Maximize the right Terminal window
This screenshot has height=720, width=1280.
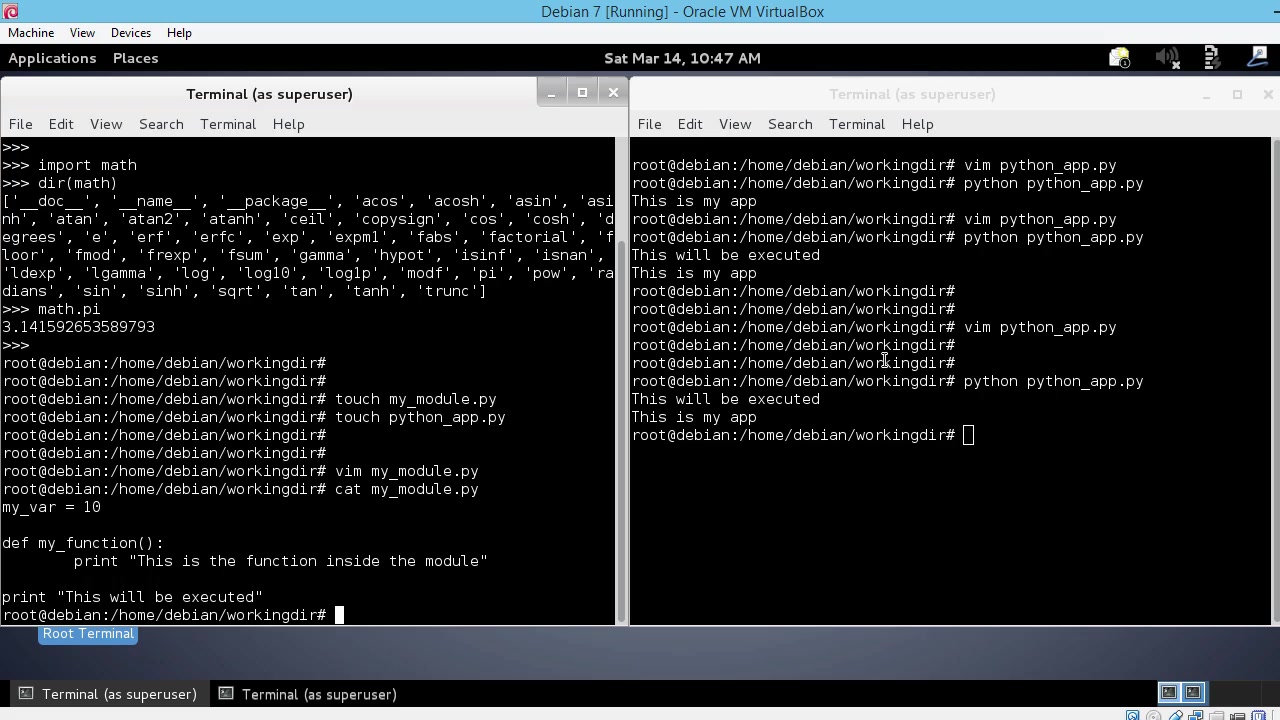point(1237,94)
